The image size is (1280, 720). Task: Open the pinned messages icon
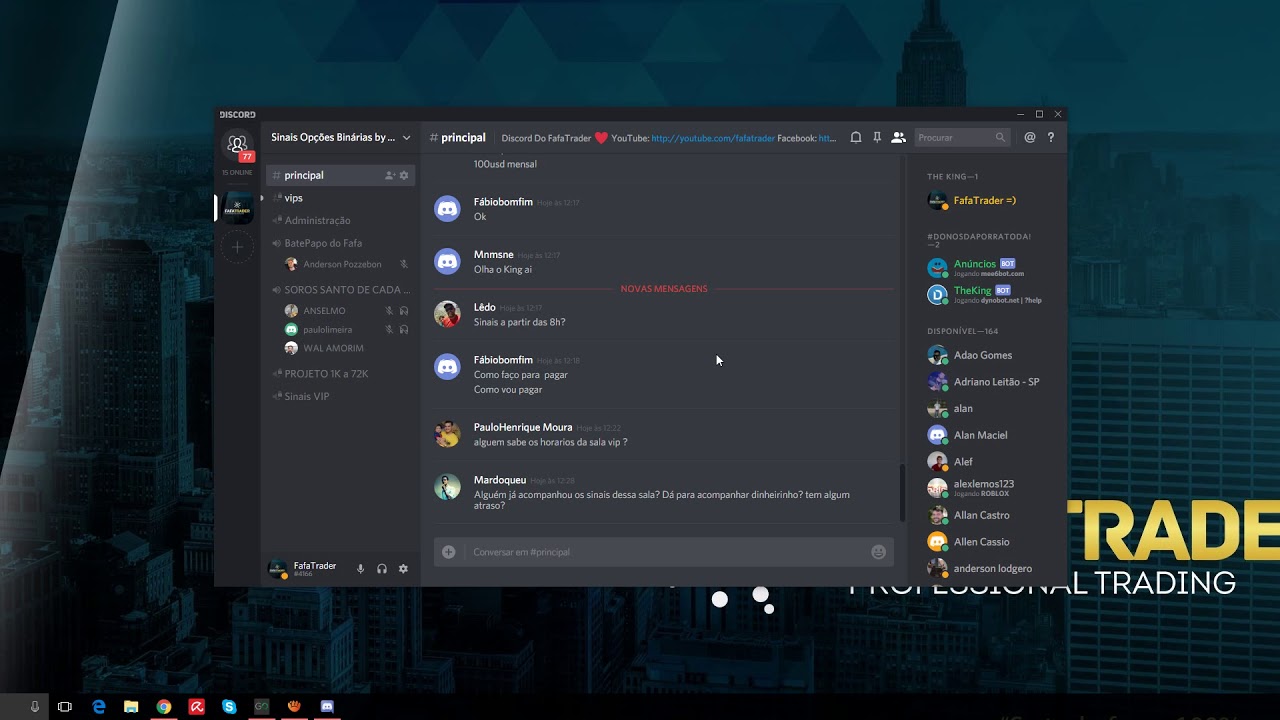point(877,137)
